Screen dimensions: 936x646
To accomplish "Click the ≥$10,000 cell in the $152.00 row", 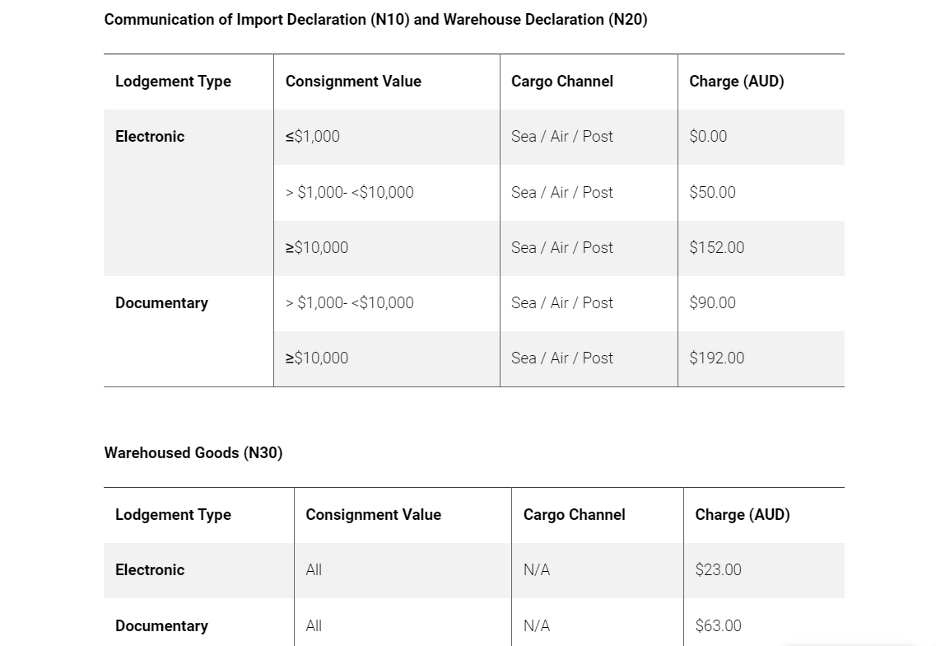I will click(x=317, y=248).
